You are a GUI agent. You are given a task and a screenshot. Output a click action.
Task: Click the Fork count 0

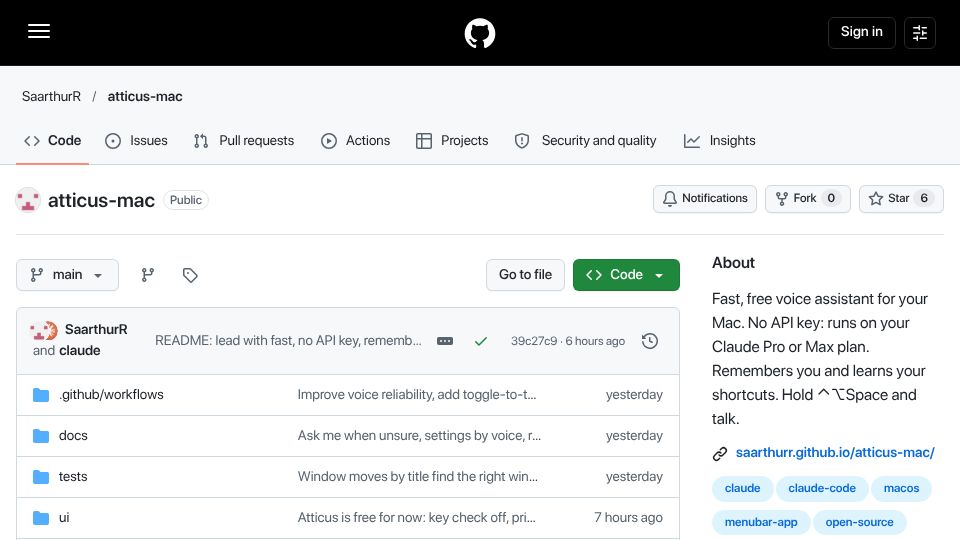click(831, 198)
